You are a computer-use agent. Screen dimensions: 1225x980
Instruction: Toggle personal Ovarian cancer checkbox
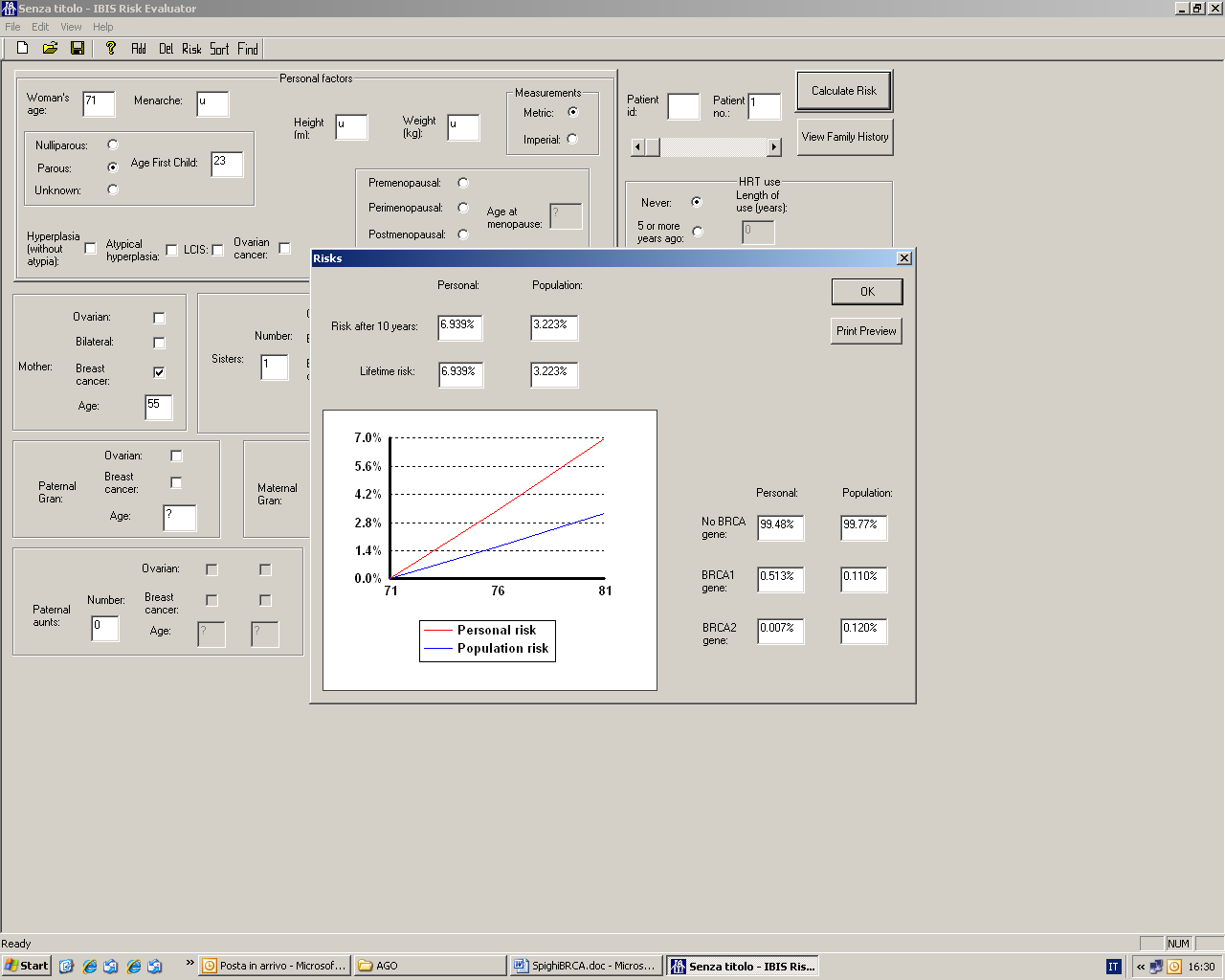pyautogui.click(x=284, y=248)
